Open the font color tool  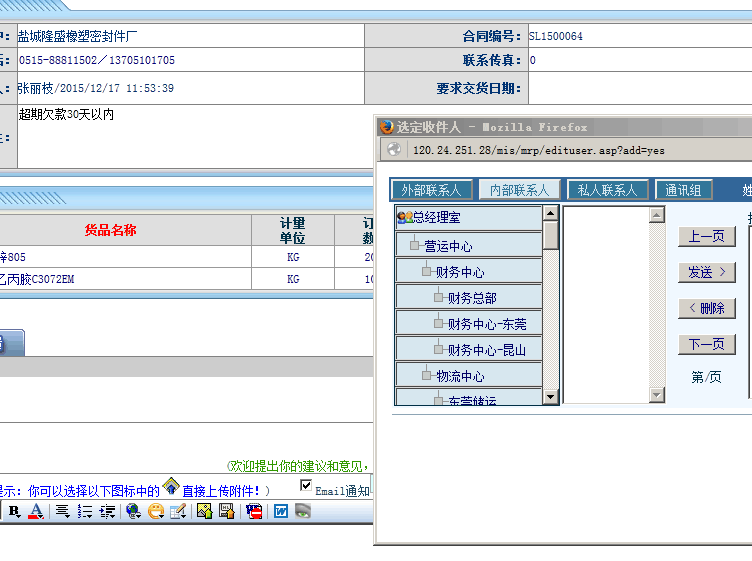(x=36, y=511)
